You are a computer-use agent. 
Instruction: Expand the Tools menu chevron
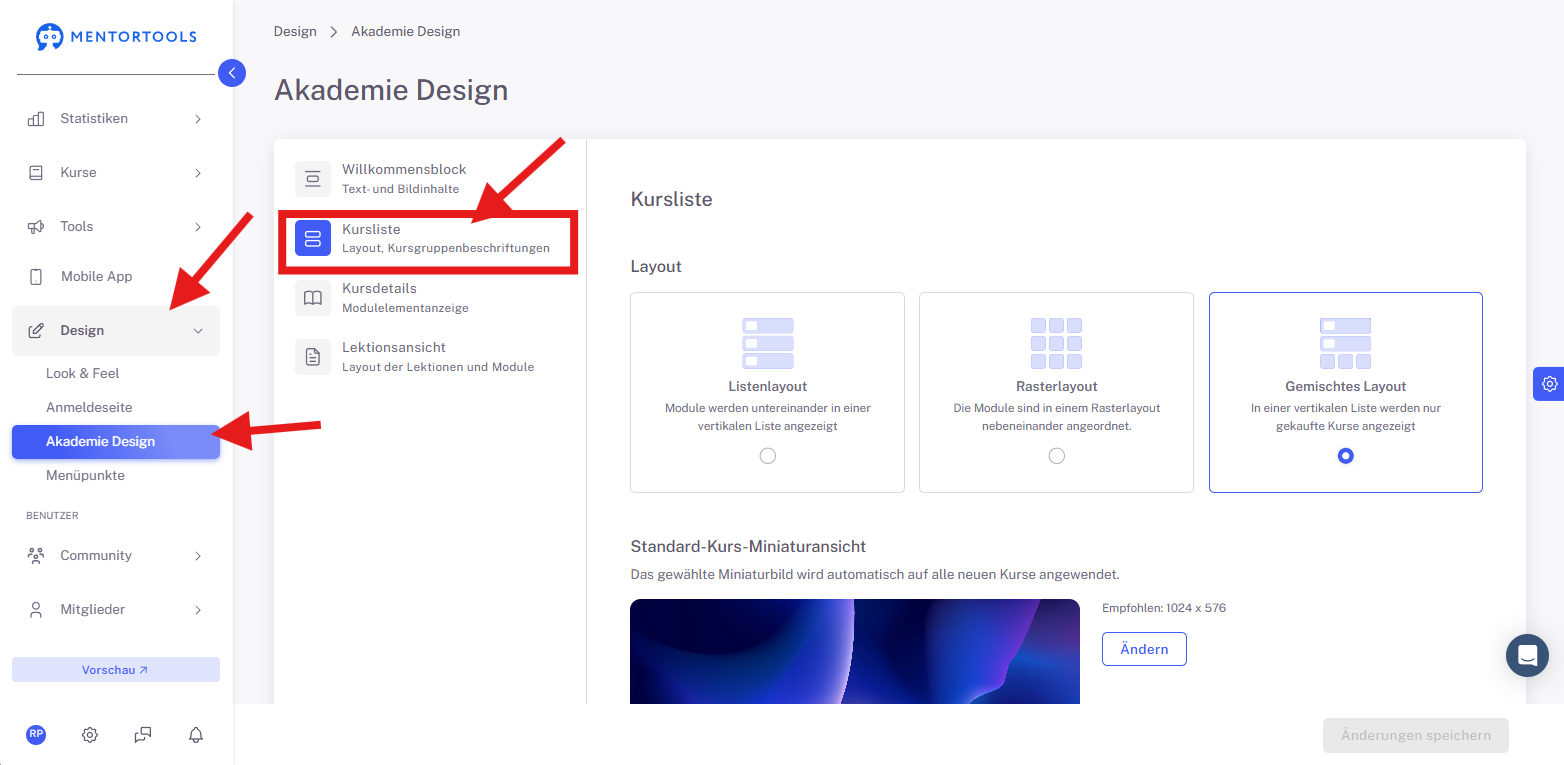coord(198,227)
